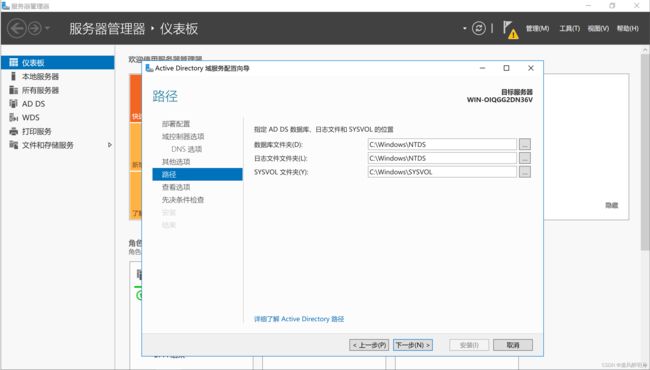
Task: Select the 路径 wizard step
Action: point(197,174)
